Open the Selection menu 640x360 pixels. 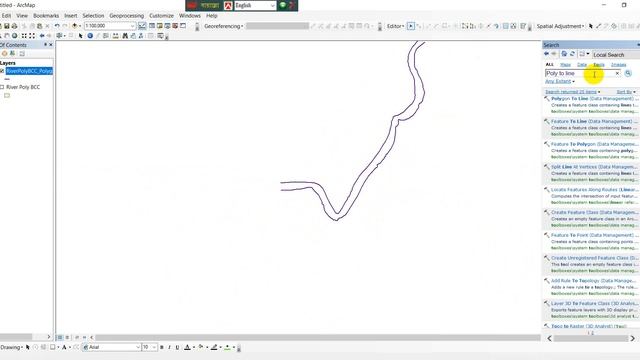pyautogui.click(x=93, y=16)
